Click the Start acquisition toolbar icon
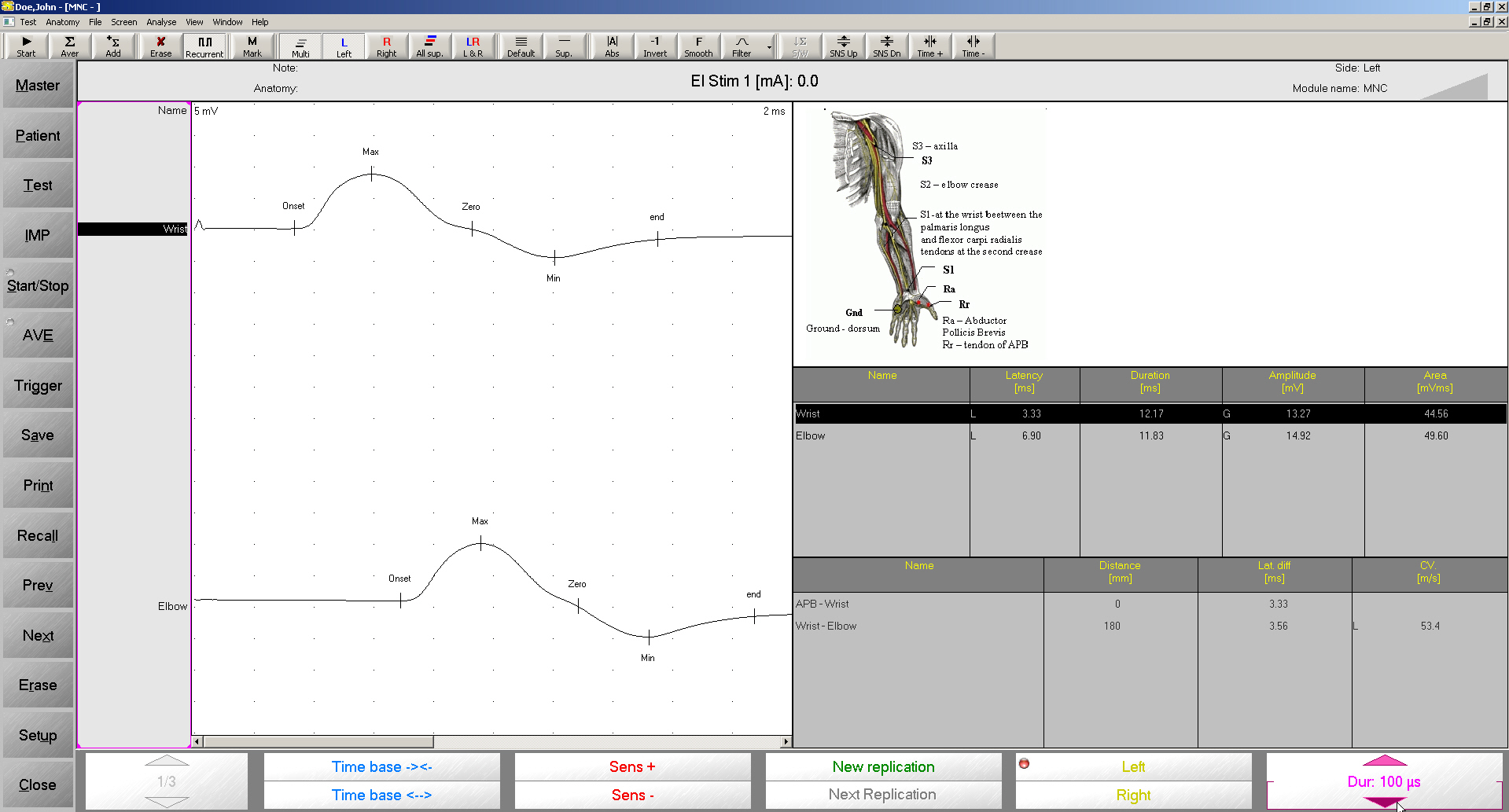The height and width of the screenshot is (812, 1509). [x=26, y=46]
